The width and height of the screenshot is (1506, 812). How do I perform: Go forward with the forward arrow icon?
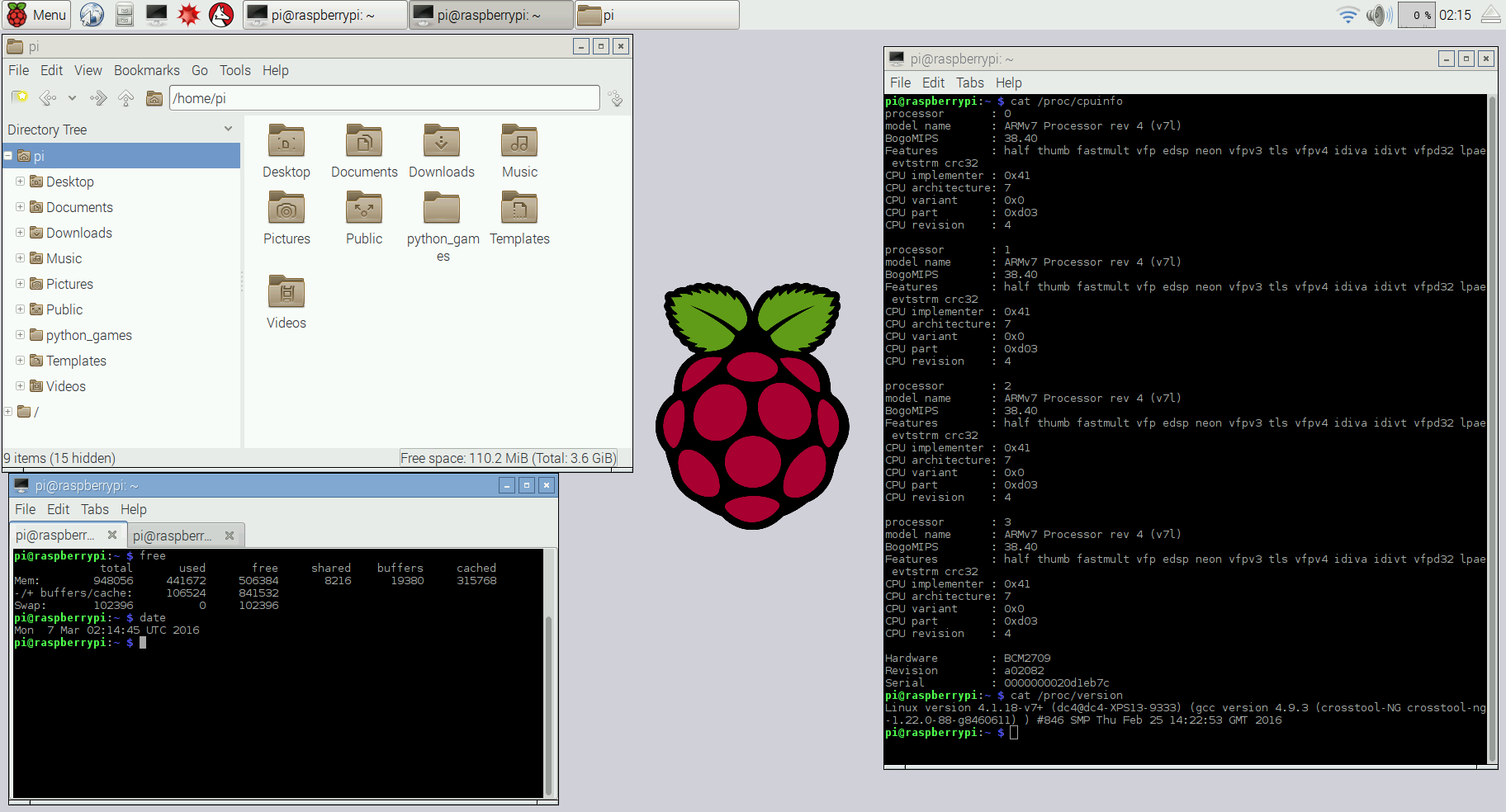click(98, 98)
